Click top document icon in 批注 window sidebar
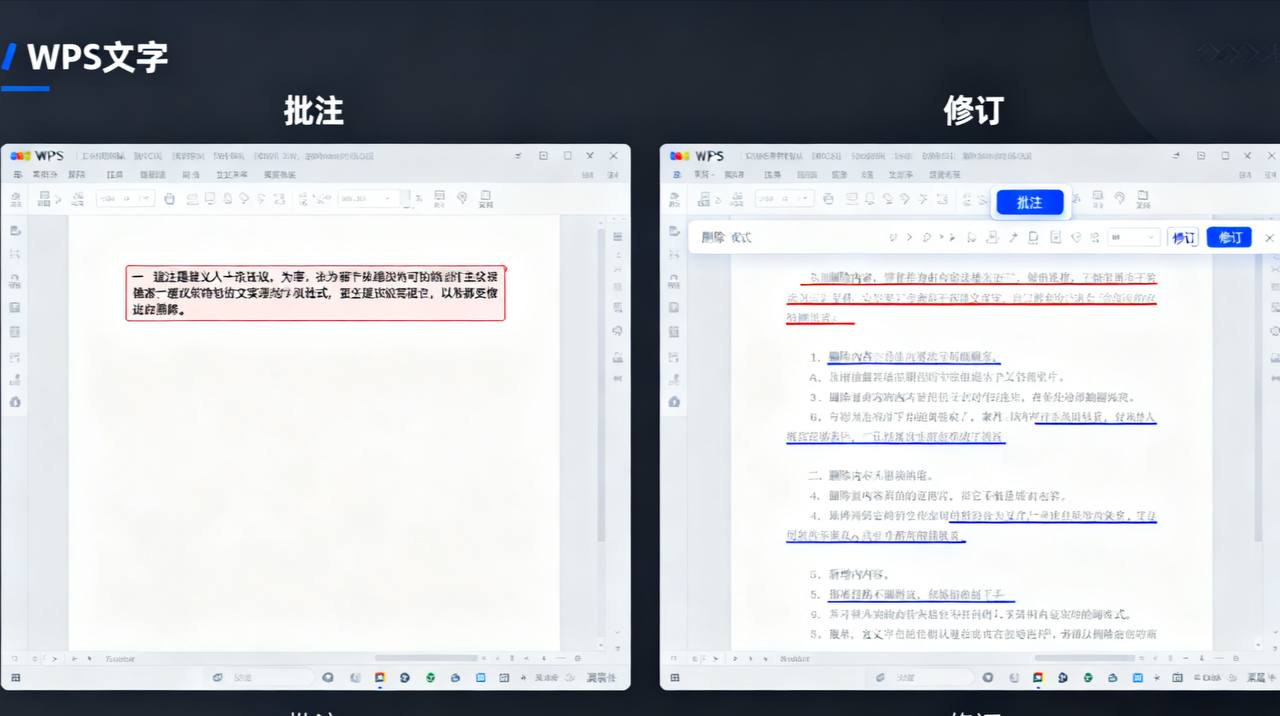1280x716 pixels. (x=15, y=231)
